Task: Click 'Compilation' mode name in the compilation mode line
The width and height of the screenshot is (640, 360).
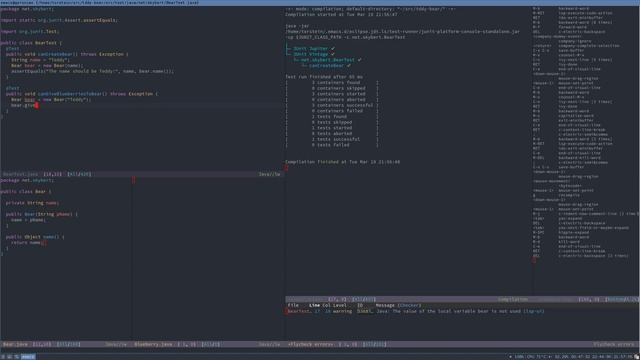Action: coord(512,300)
